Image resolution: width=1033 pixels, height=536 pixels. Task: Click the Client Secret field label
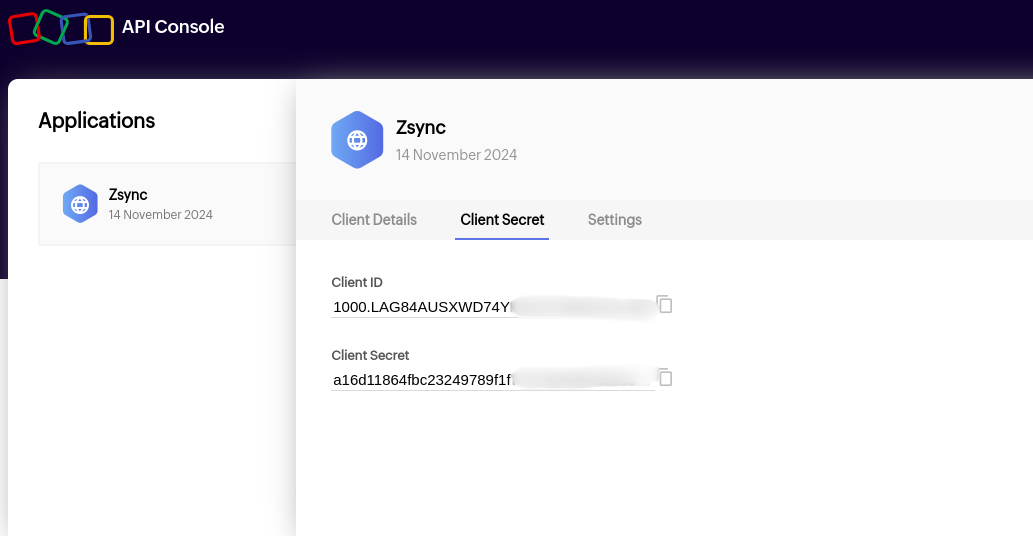370,355
